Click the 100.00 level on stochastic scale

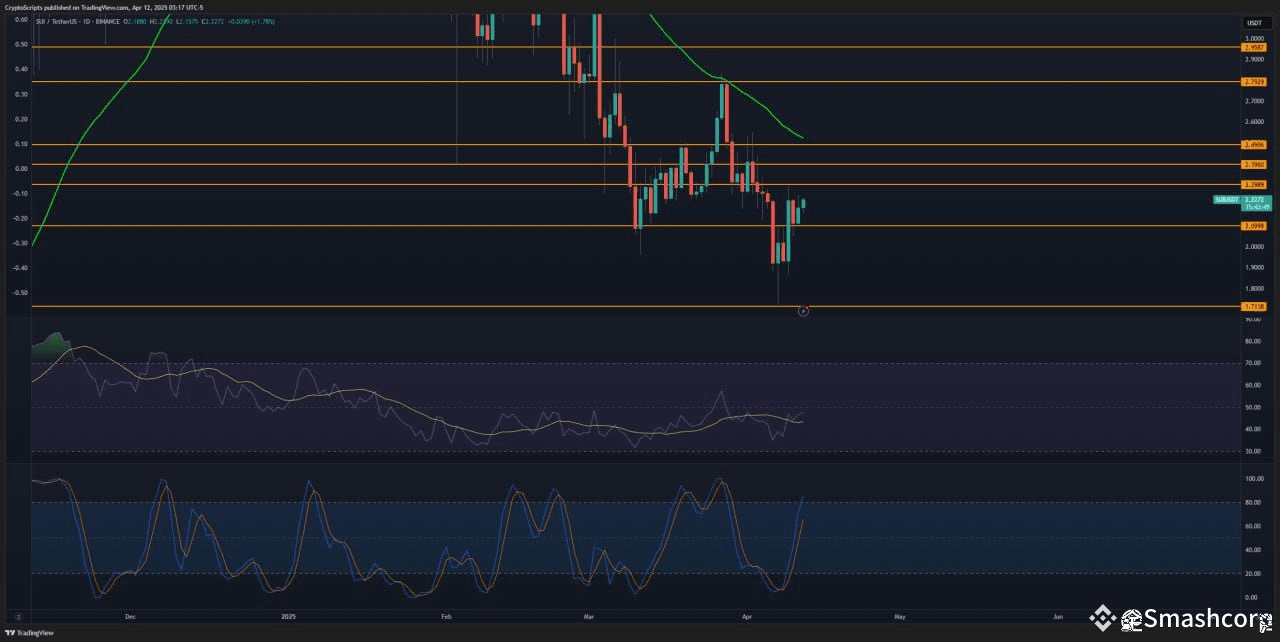[1254, 479]
